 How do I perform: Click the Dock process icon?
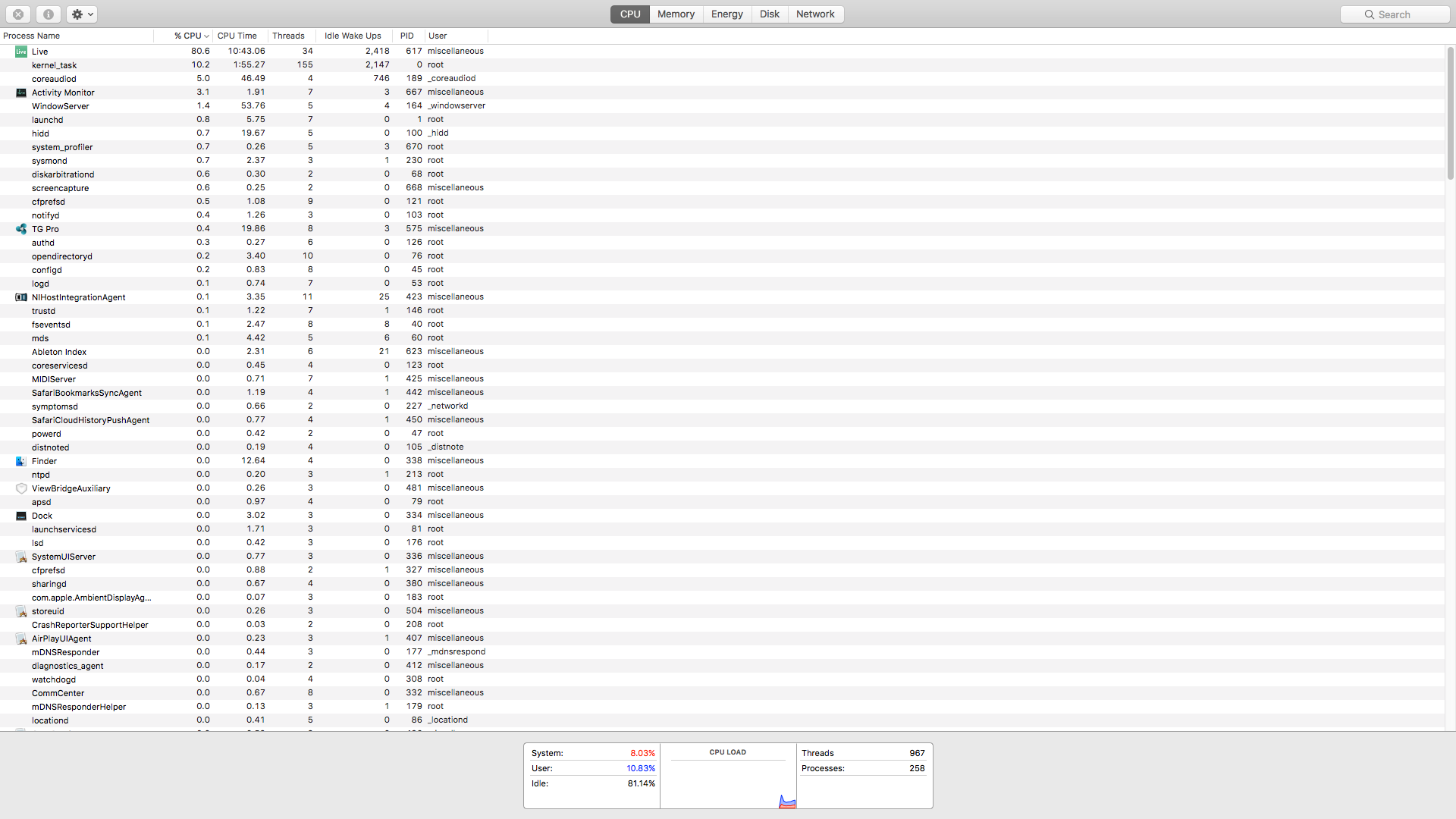point(21,516)
